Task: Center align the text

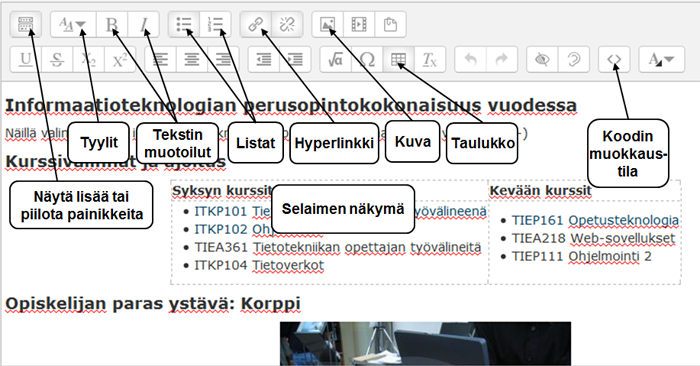Action: click(x=192, y=59)
